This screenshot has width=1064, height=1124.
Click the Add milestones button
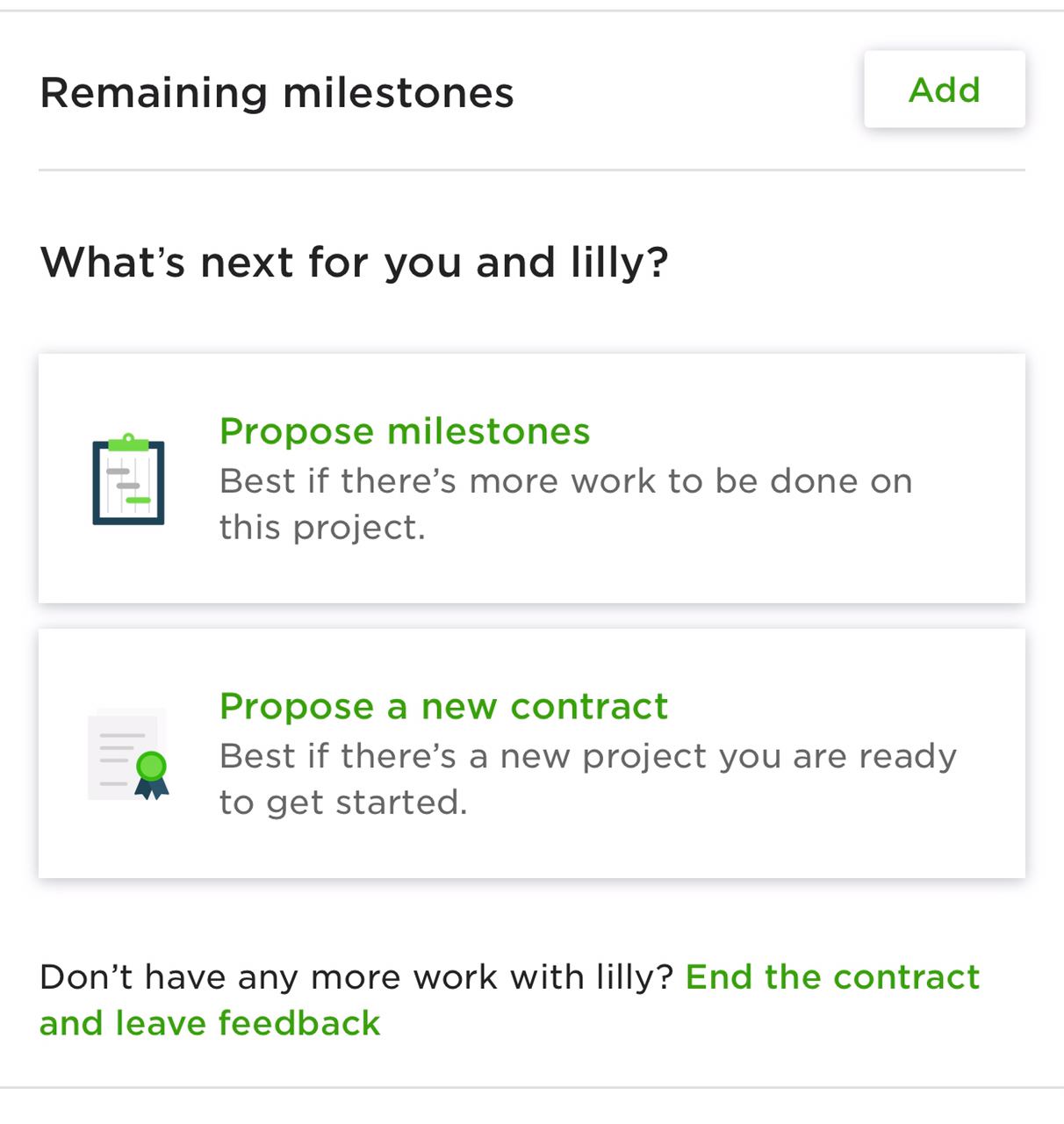[944, 90]
